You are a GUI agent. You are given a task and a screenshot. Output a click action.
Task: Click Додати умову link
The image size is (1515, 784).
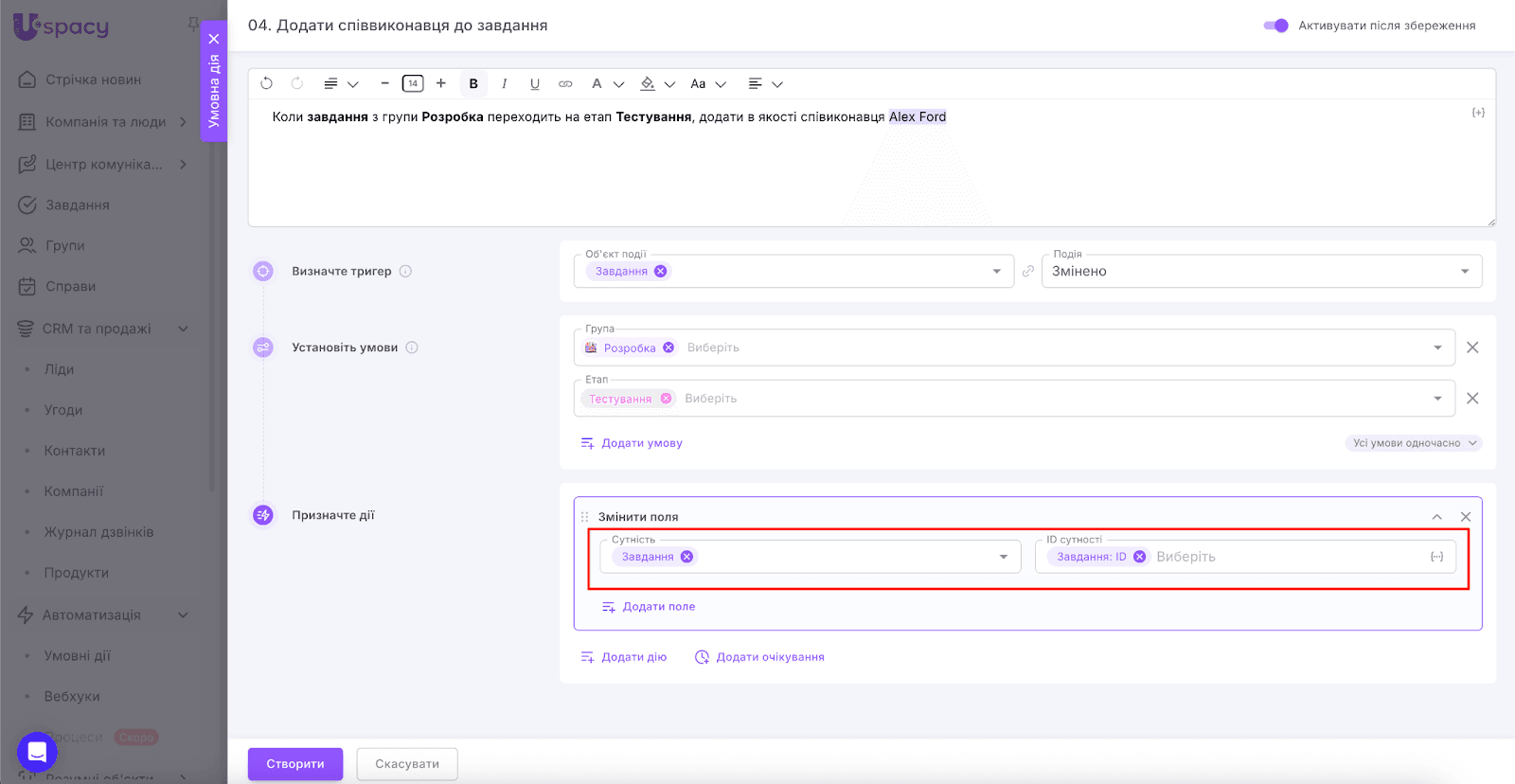click(641, 443)
